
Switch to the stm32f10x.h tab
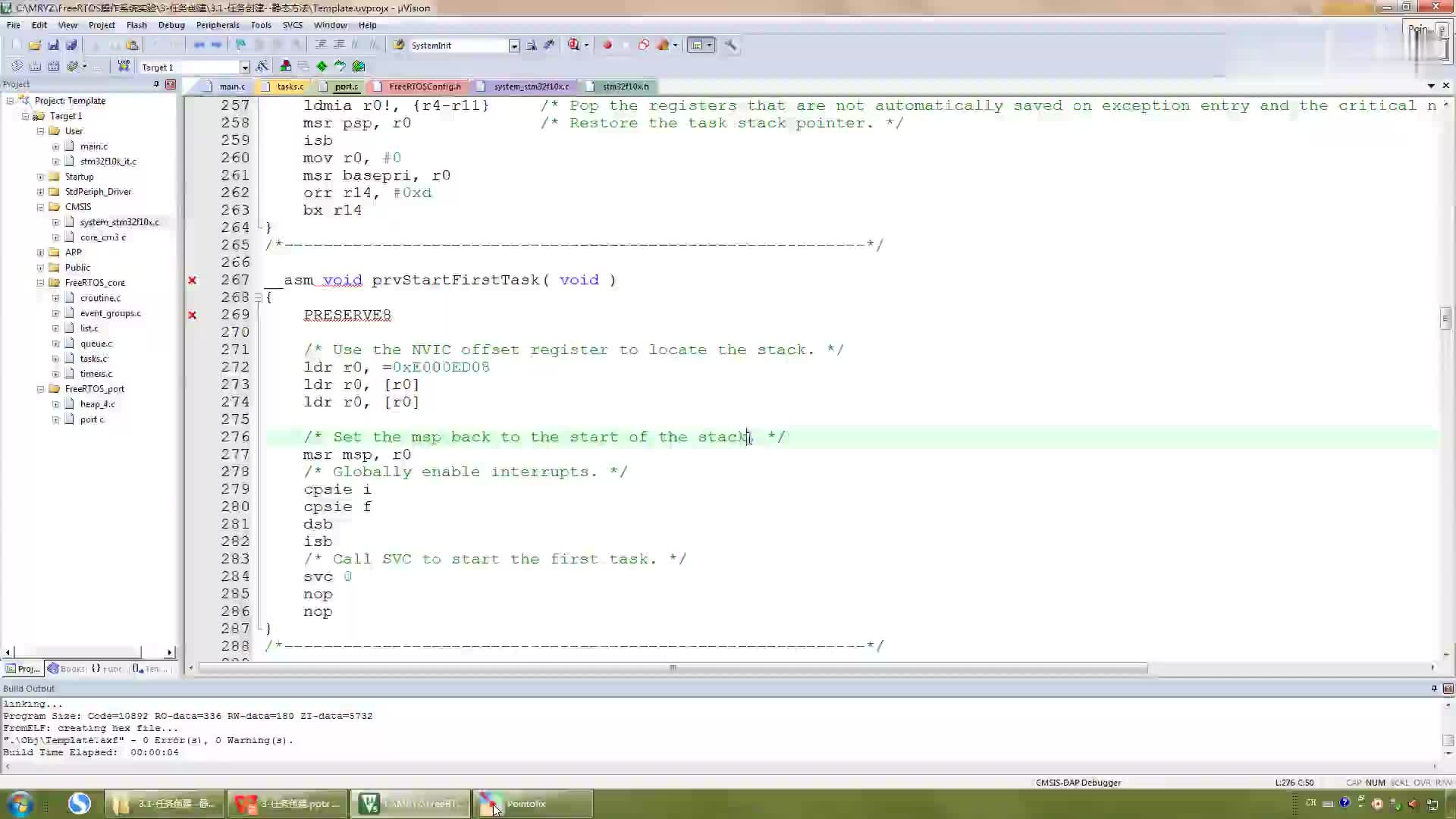click(x=620, y=86)
